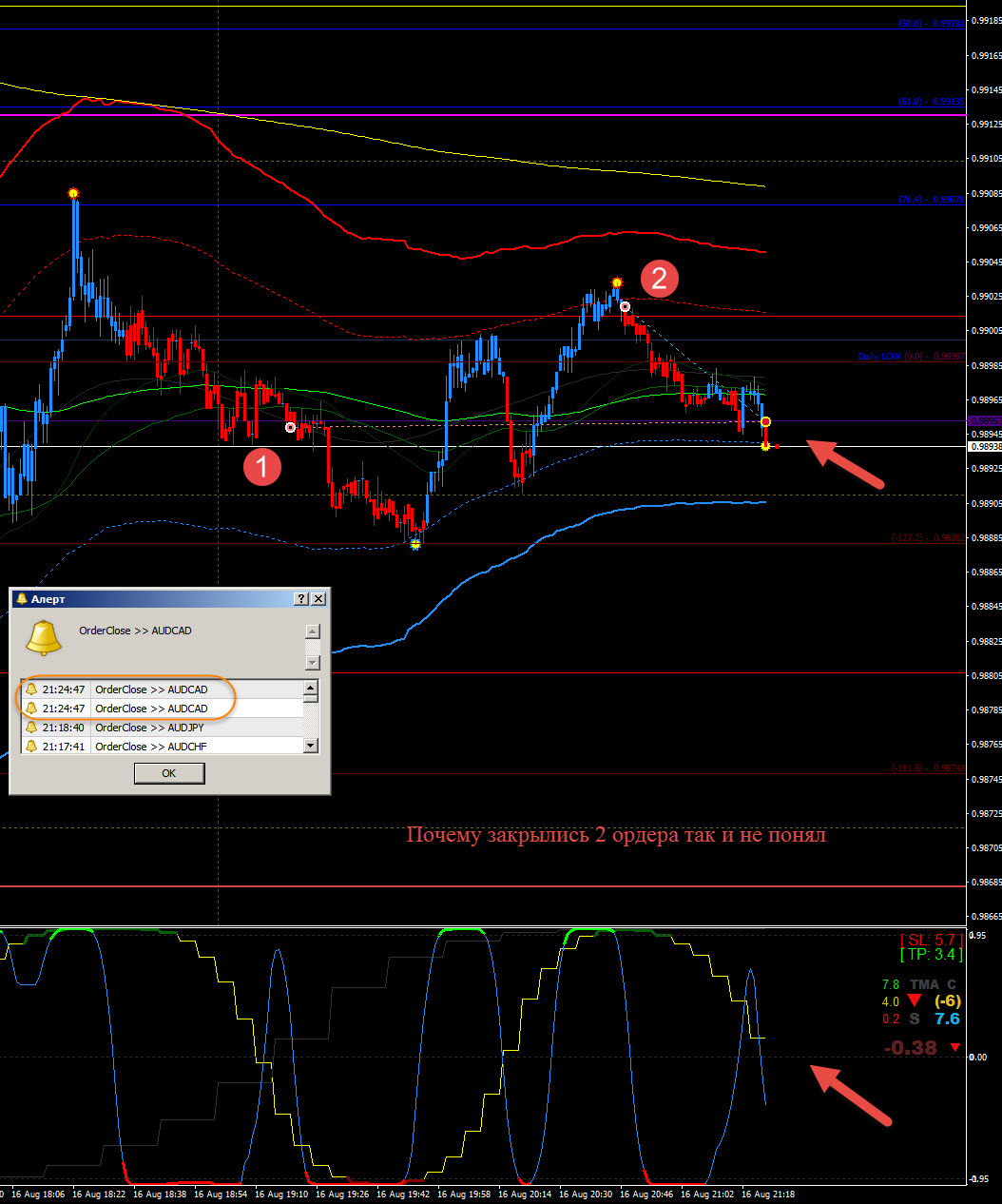Click the [ TP: 3.4 ] indicator label
The width and height of the screenshot is (1002, 1204).
932,955
